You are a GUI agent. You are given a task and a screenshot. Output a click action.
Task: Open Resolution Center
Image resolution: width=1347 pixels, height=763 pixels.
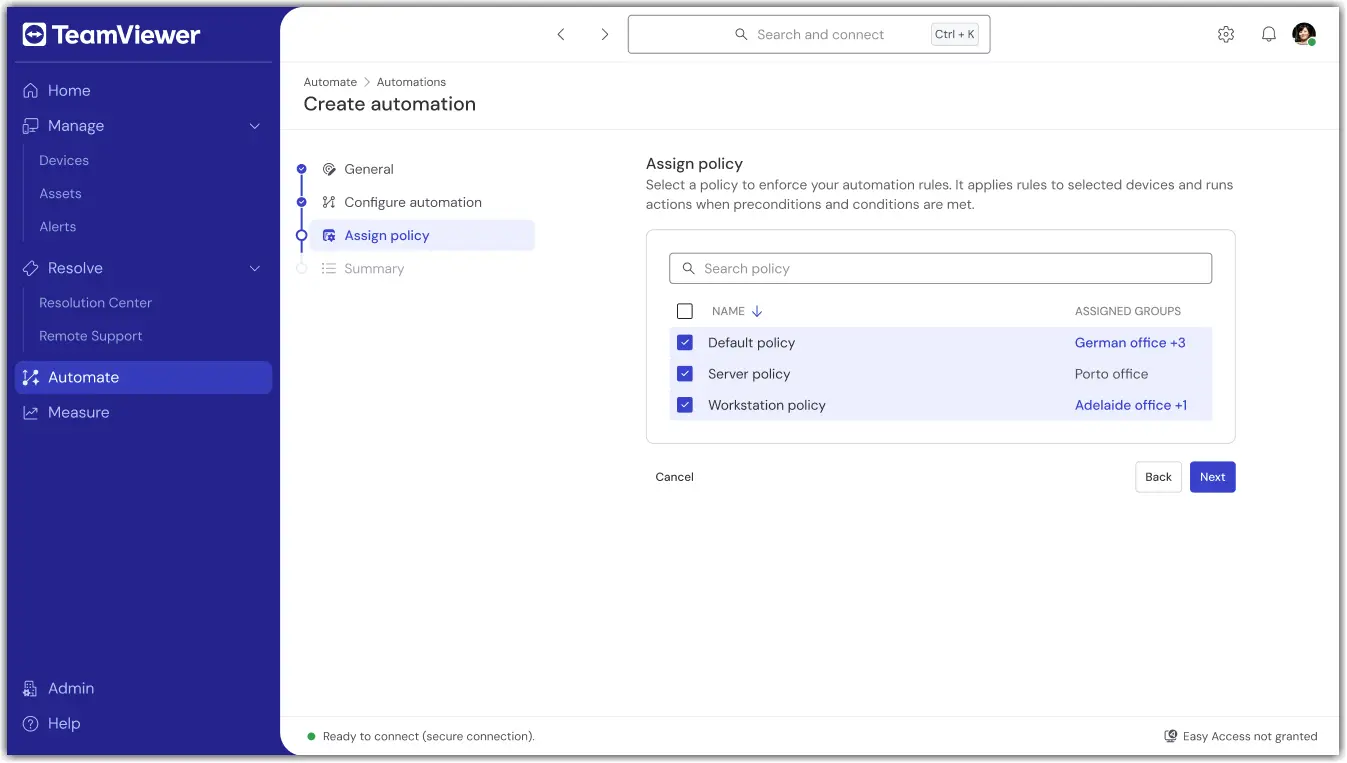[x=96, y=303]
